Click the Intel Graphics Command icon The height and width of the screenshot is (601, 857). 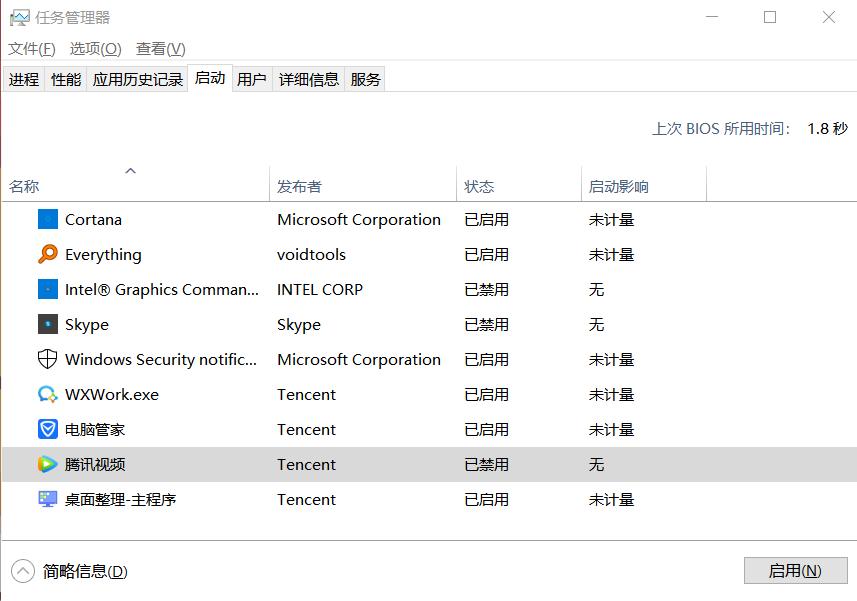(x=45, y=289)
